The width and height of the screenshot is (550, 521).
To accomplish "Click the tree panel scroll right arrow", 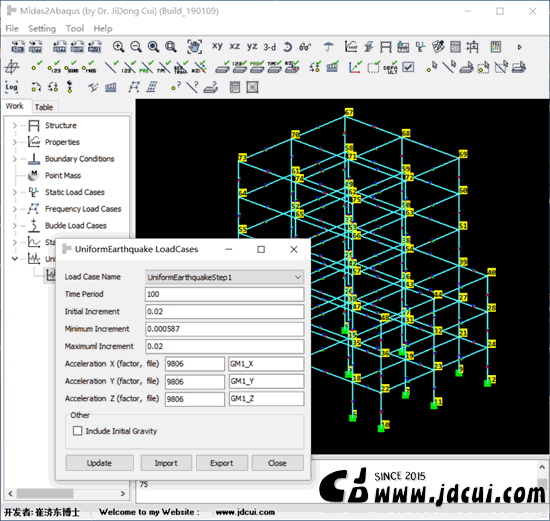I will (x=122, y=493).
